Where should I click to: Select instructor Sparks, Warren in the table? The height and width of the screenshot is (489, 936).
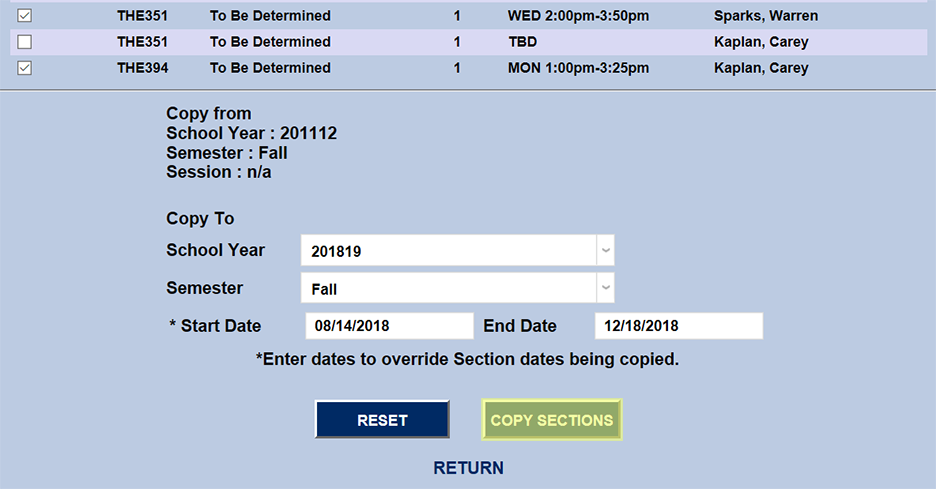pos(763,16)
